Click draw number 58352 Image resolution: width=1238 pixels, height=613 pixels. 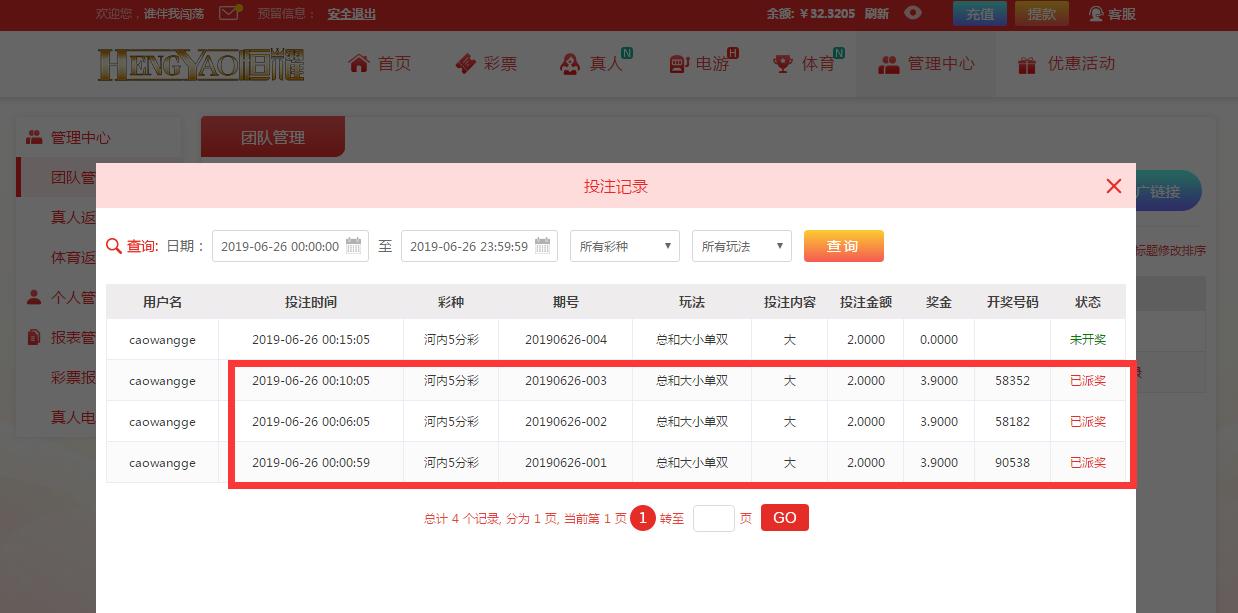tap(1012, 381)
